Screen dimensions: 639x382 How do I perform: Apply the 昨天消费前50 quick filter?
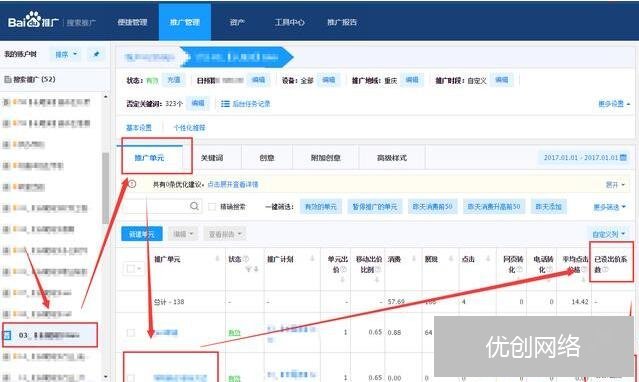click(432, 207)
